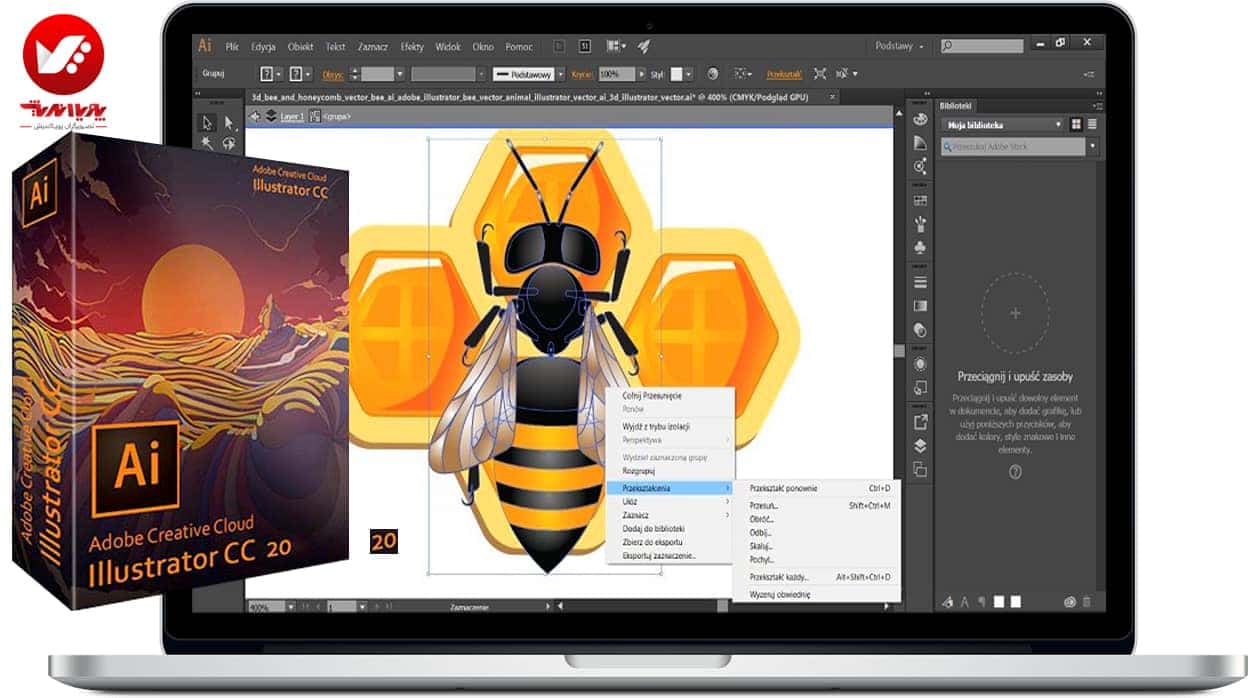This screenshot has height=698, width=1248.
Task: Click the Przekształć link in Control bar
Action: click(784, 74)
